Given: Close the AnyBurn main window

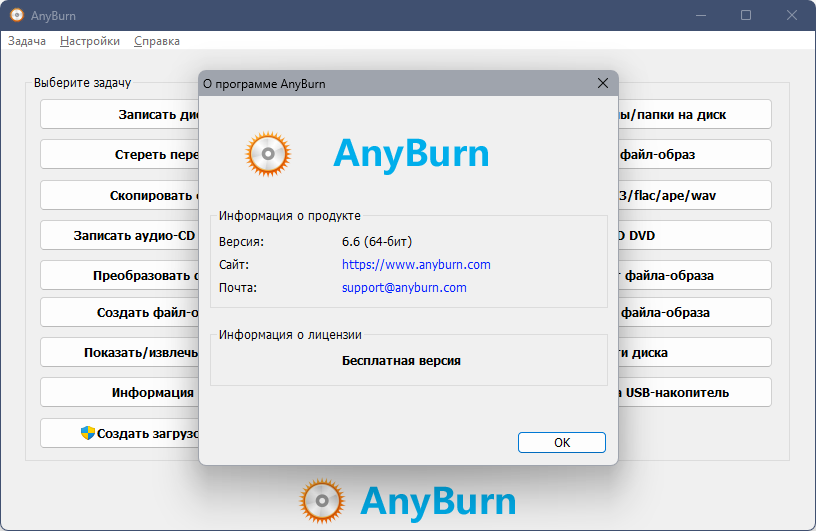Looking at the screenshot, I should point(791,16).
